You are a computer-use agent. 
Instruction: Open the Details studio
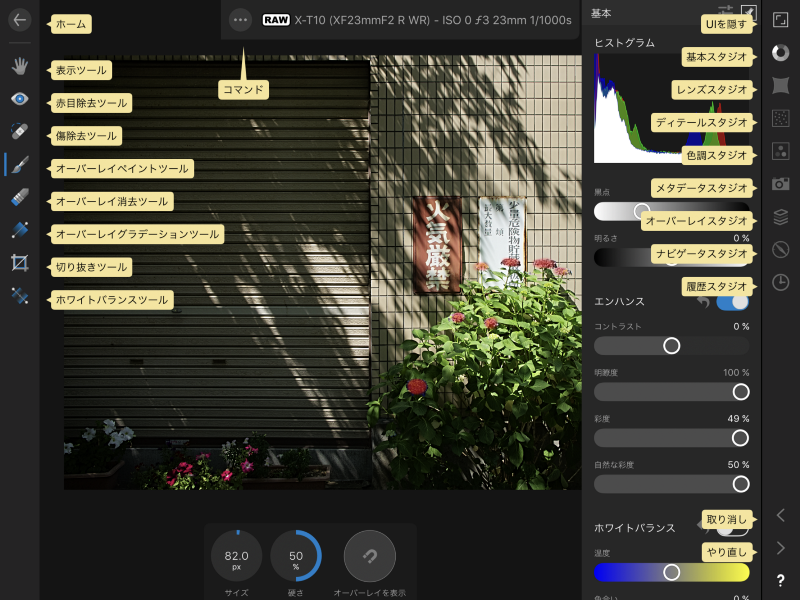pyautogui.click(x=781, y=118)
